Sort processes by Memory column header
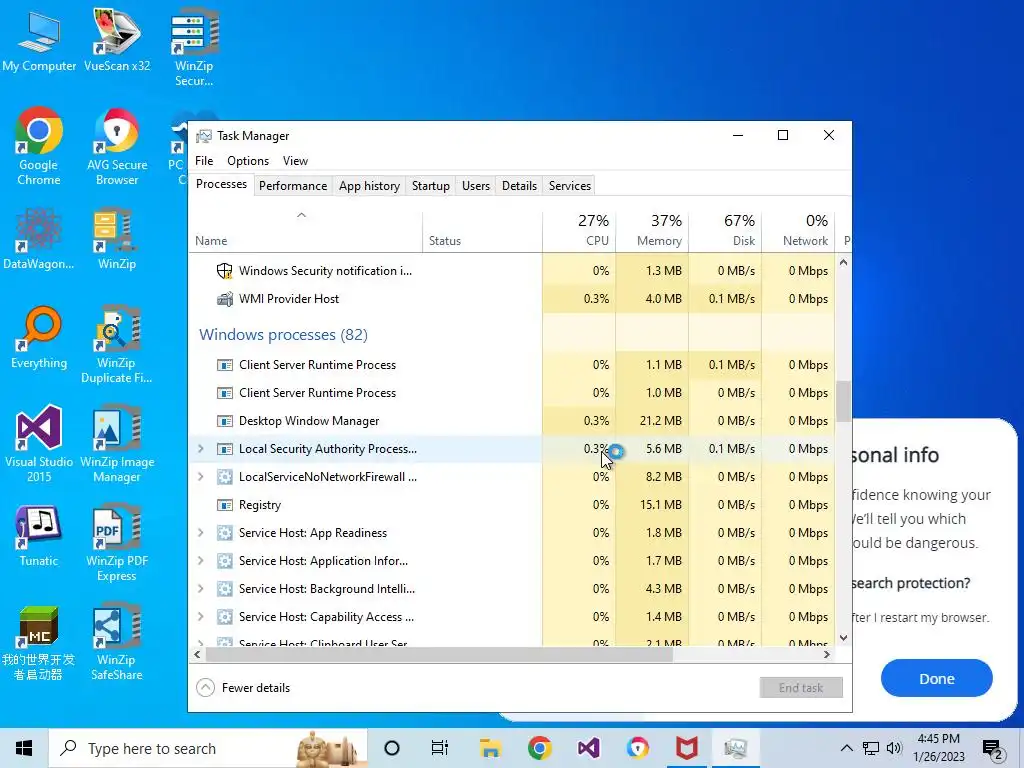The width and height of the screenshot is (1024, 768). [x=652, y=231]
